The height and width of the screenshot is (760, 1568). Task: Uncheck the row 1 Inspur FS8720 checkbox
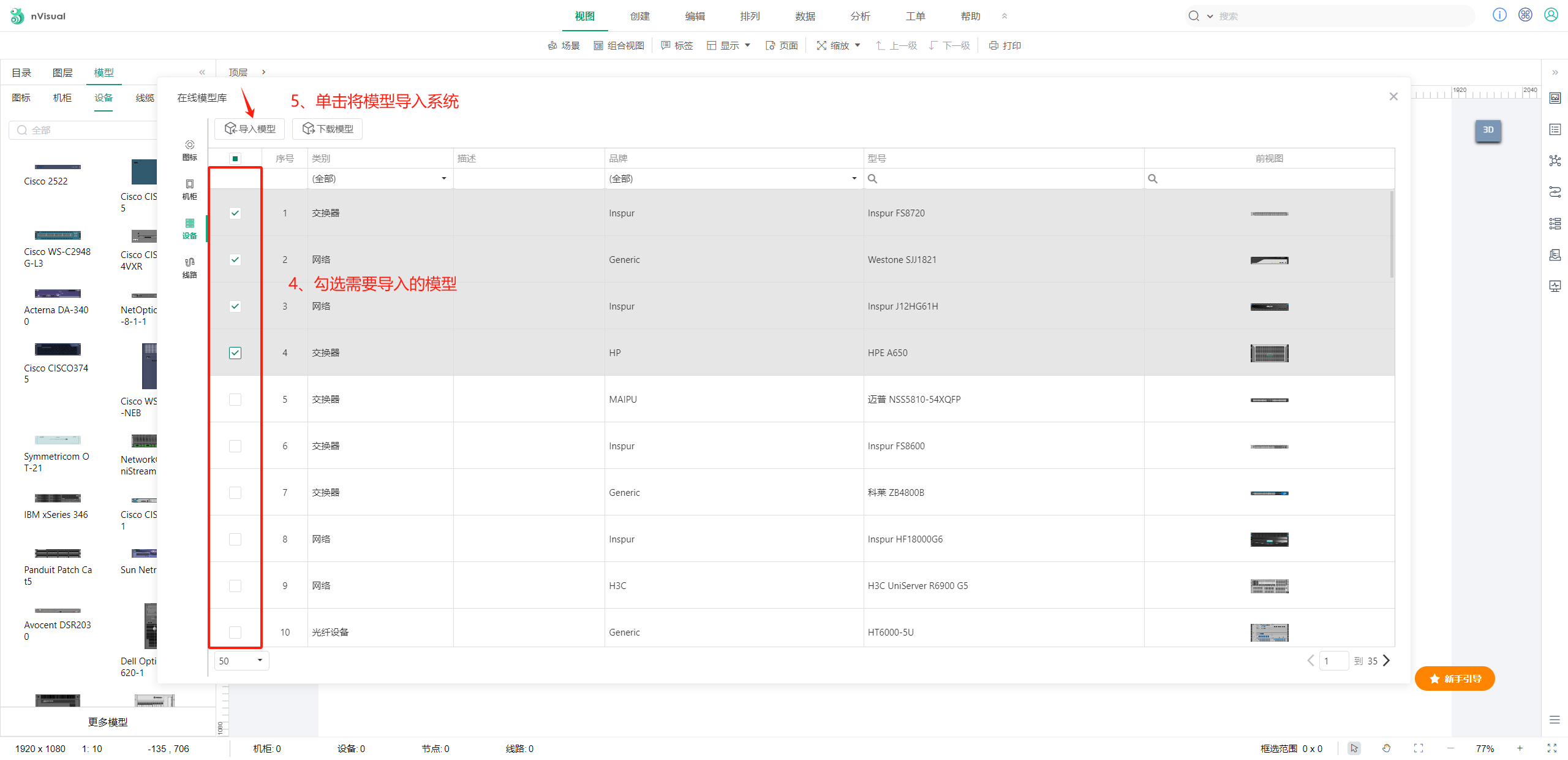click(x=235, y=213)
